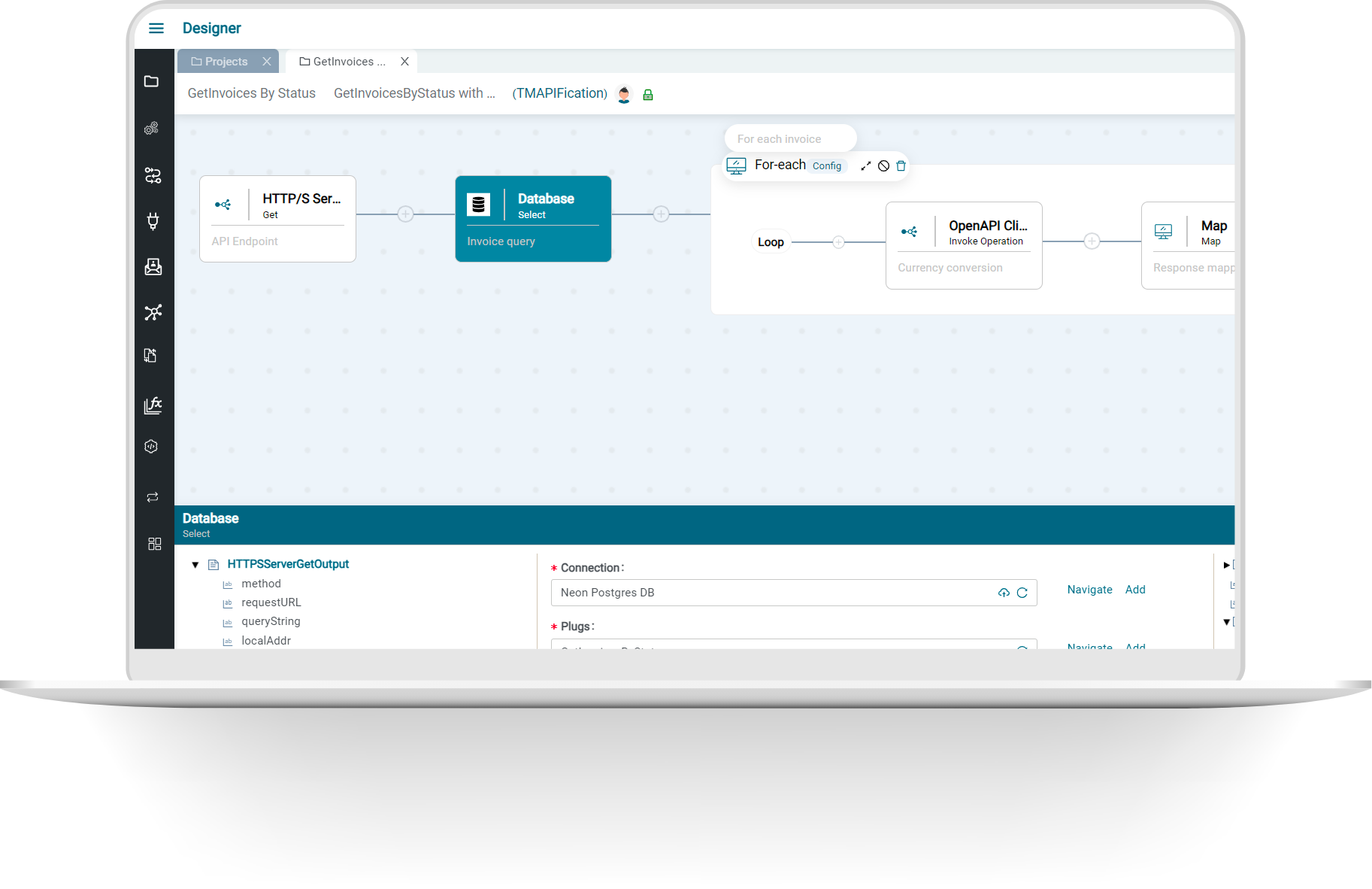Click the Add link beside Connection
This screenshot has width=1372, height=889.
1134,590
